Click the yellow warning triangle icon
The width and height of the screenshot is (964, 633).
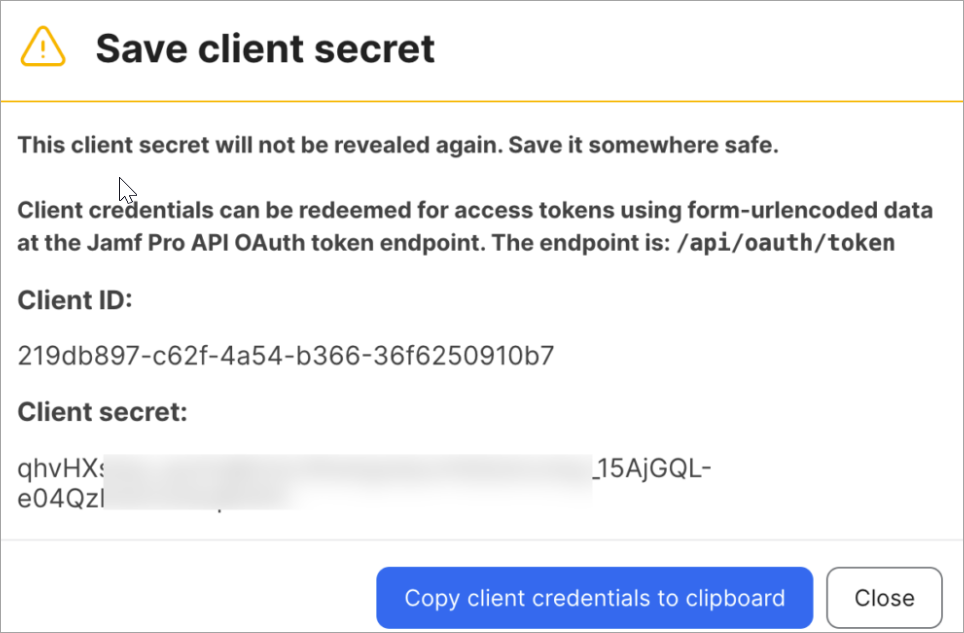click(43, 47)
